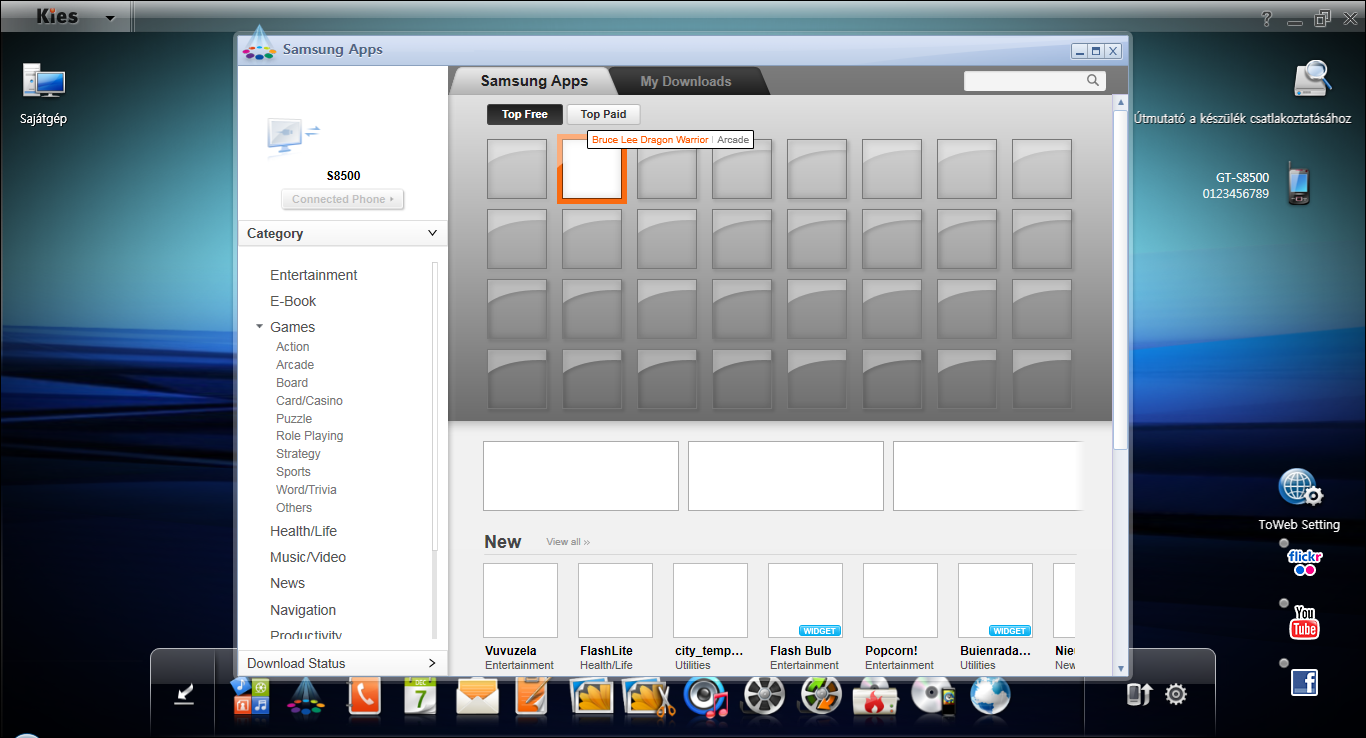
Task: Open the orange phone contacts dock icon
Action: [364, 696]
